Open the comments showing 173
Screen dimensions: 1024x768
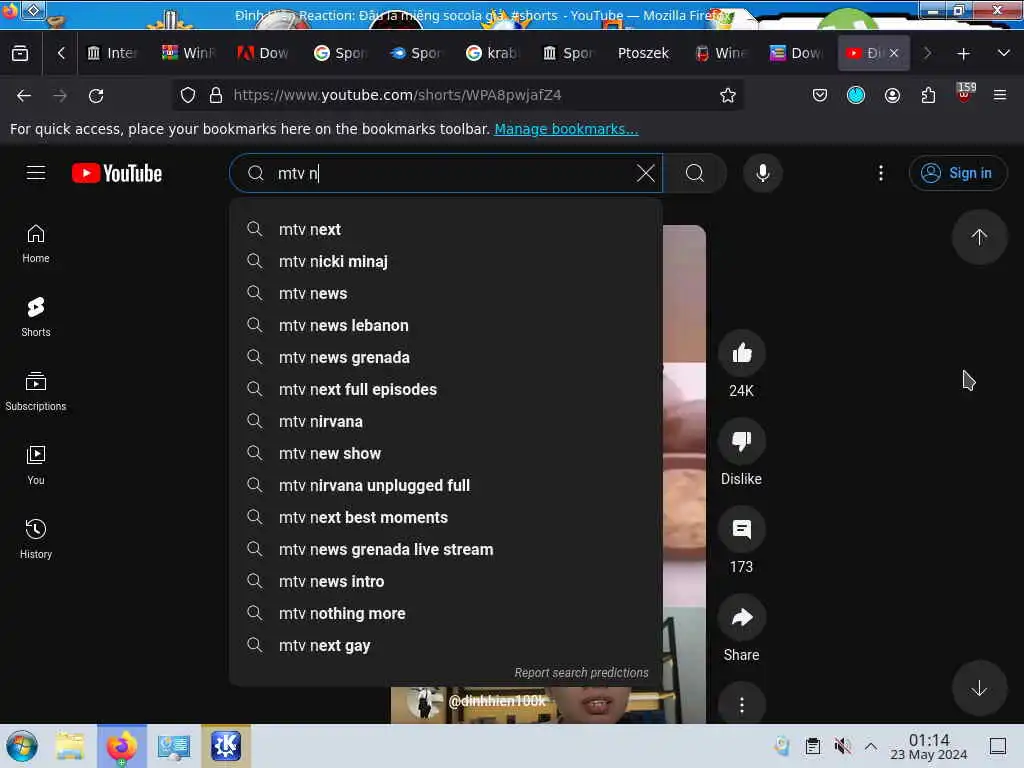pyautogui.click(x=741, y=529)
